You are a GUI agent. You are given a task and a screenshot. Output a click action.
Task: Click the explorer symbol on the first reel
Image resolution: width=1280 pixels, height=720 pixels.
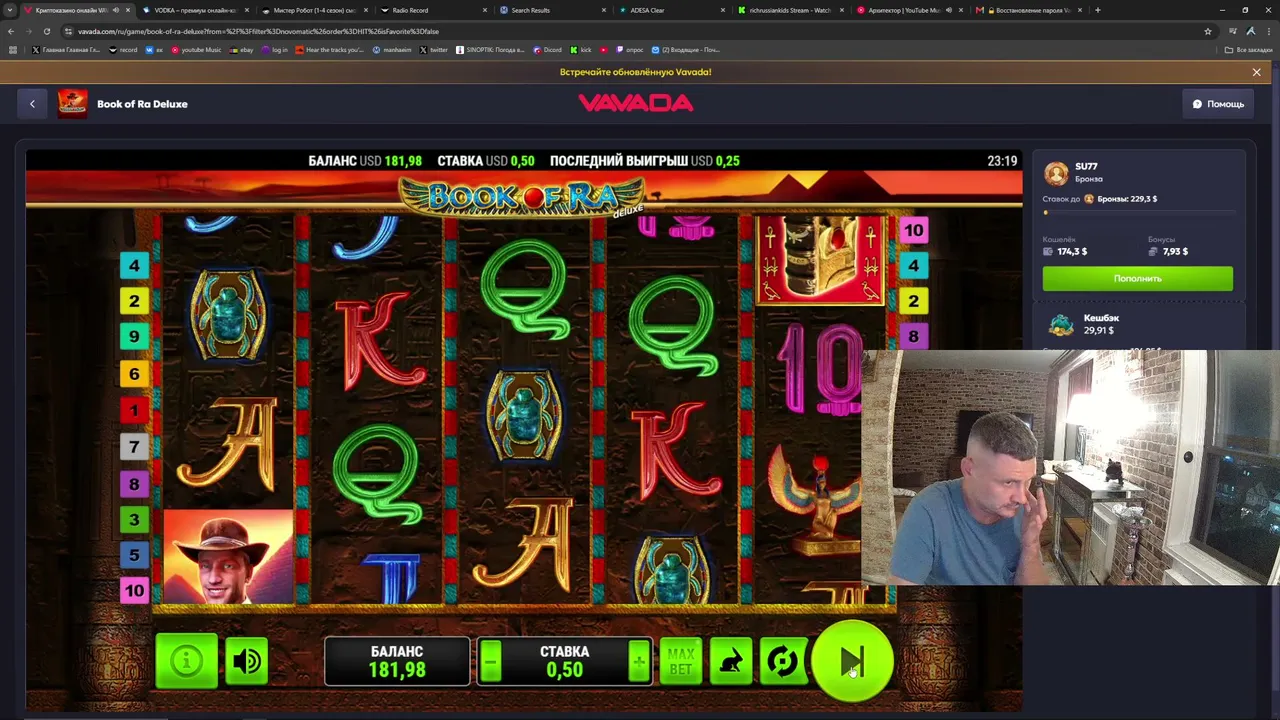(x=228, y=557)
